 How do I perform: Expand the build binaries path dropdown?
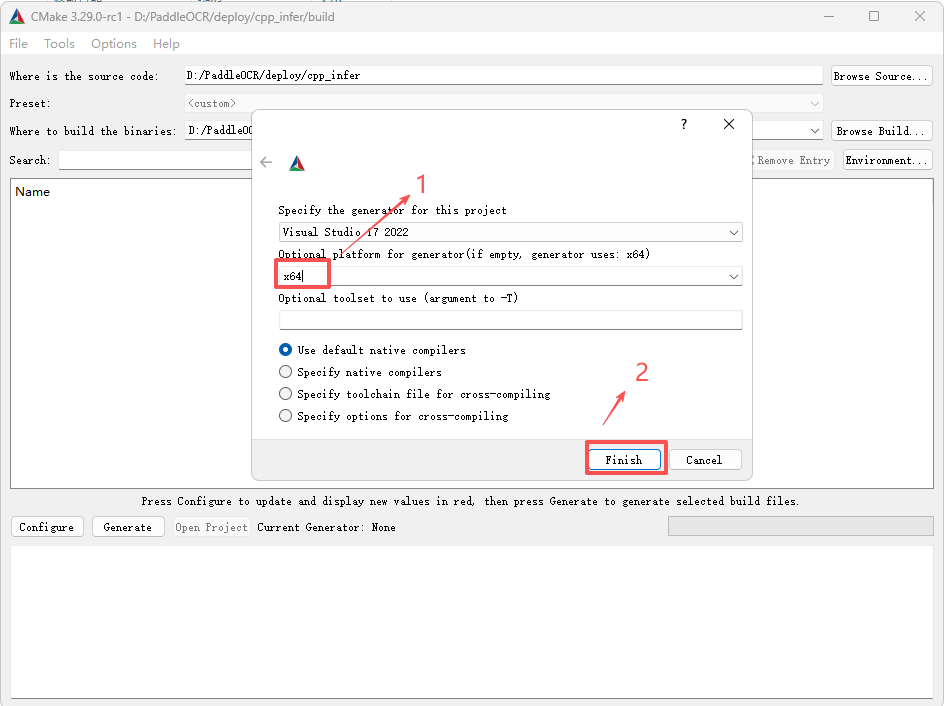(x=815, y=131)
